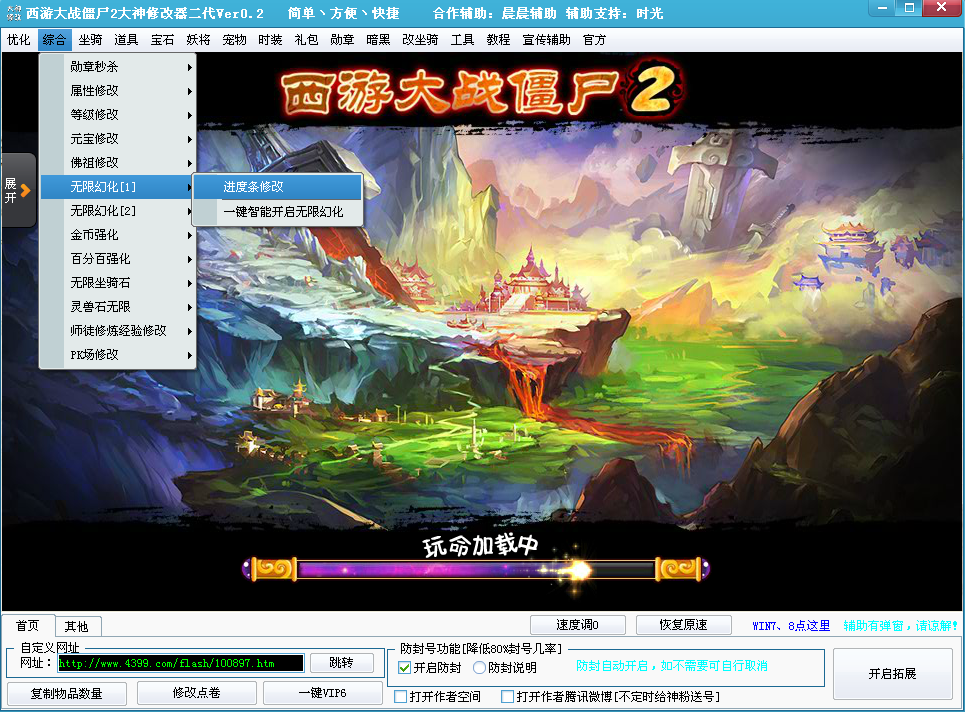The height and width of the screenshot is (712, 965).
Task: Open the 教程 menu
Action: [x=499, y=40]
